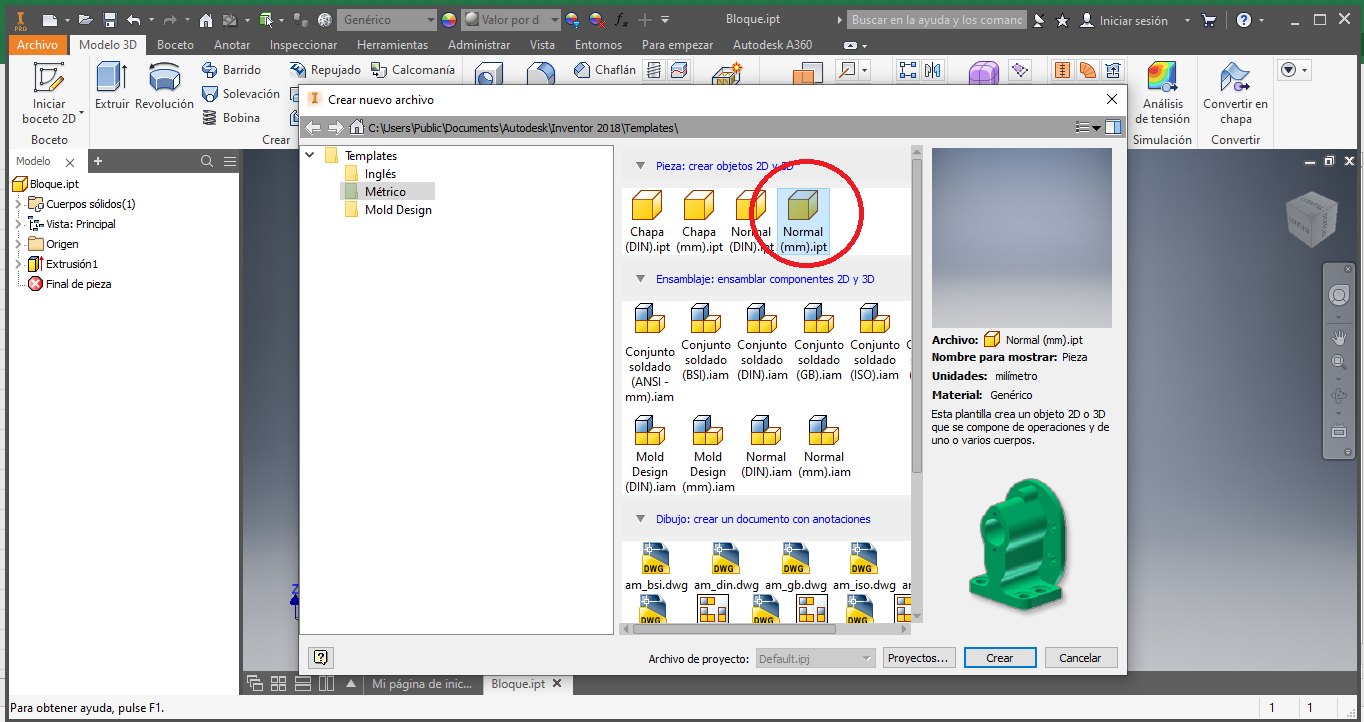Select the Extruir tool
The height and width of the screenshot is (722, 1364).
pos(112,86)
